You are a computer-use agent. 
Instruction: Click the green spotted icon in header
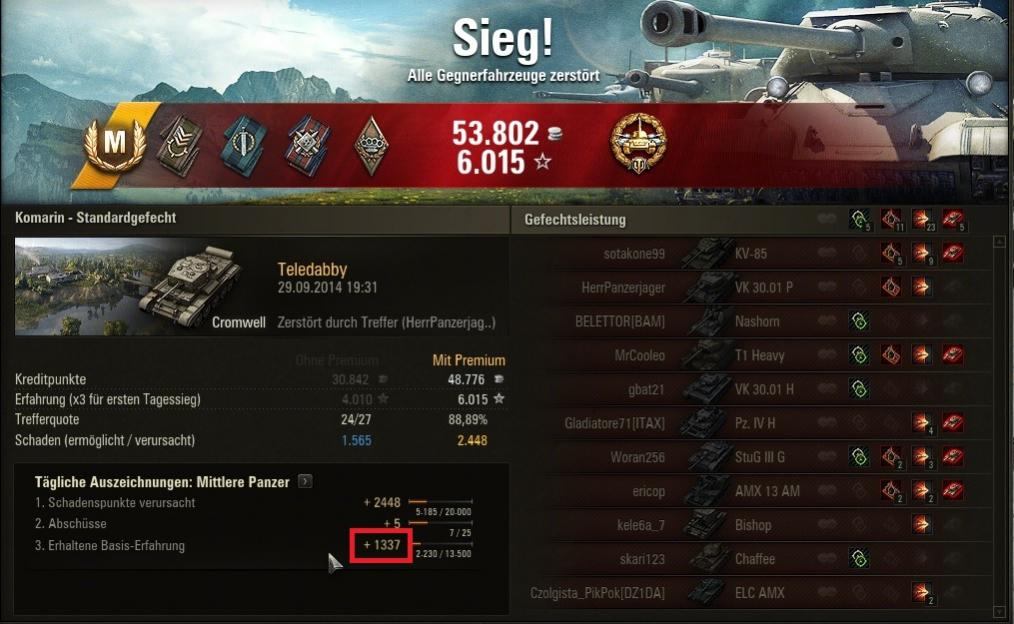(x=859, y=221)
